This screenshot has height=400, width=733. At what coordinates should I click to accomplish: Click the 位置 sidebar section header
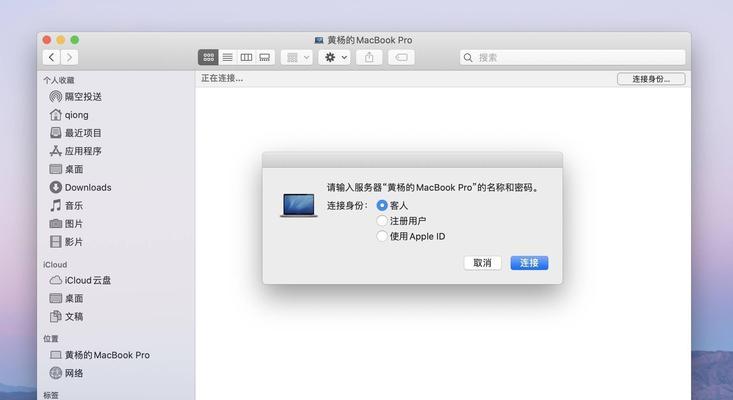pyautogui.click(x=51, y=339)
